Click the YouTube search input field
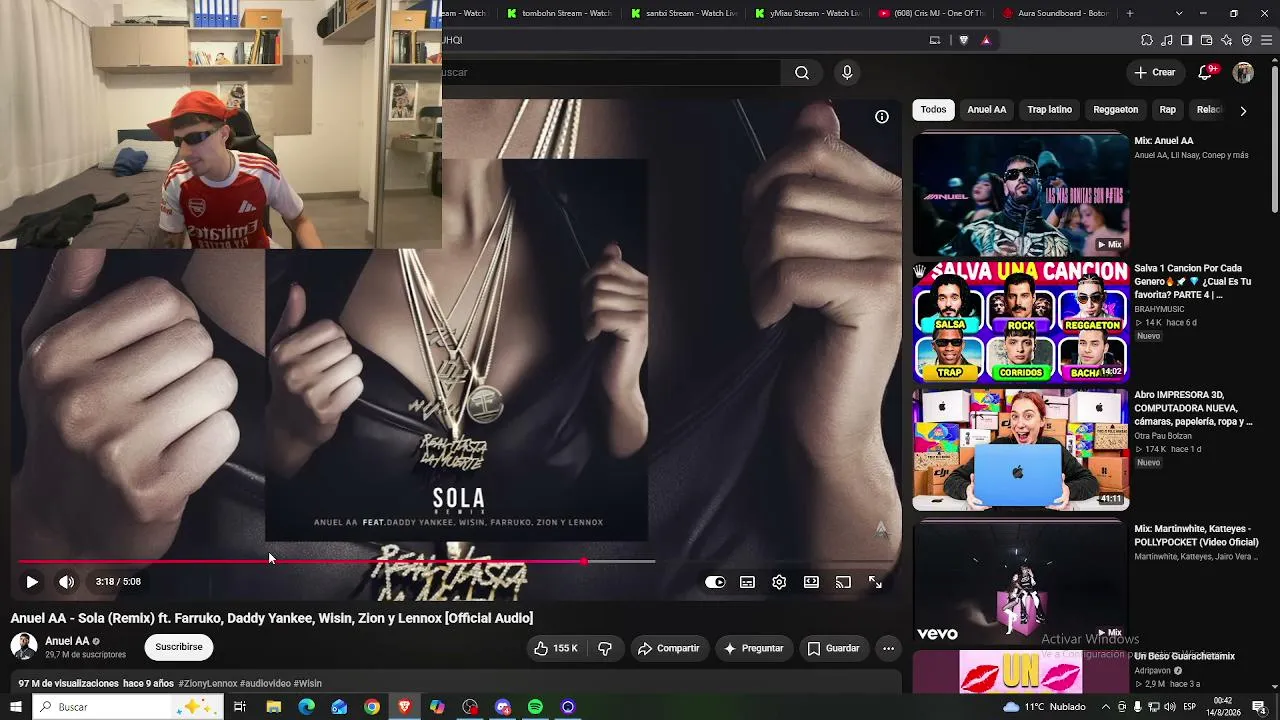This screenshot has height=720, width=1280. pos(611,72)
